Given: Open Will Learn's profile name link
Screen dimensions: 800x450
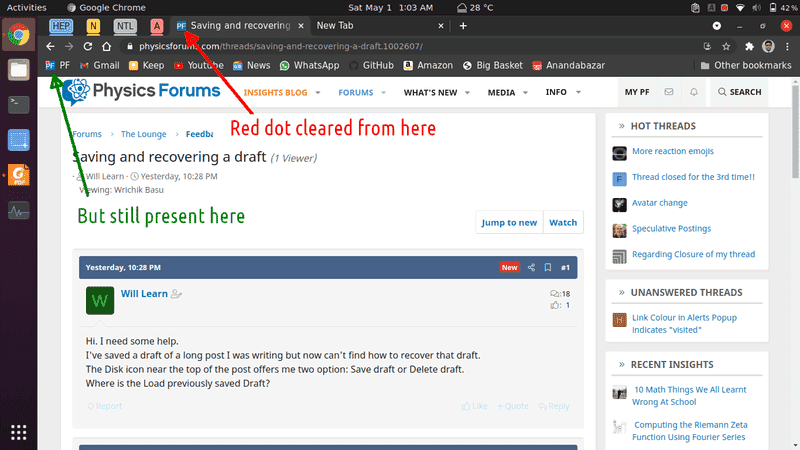Looking at the screenshot, I should click(144, 294).
